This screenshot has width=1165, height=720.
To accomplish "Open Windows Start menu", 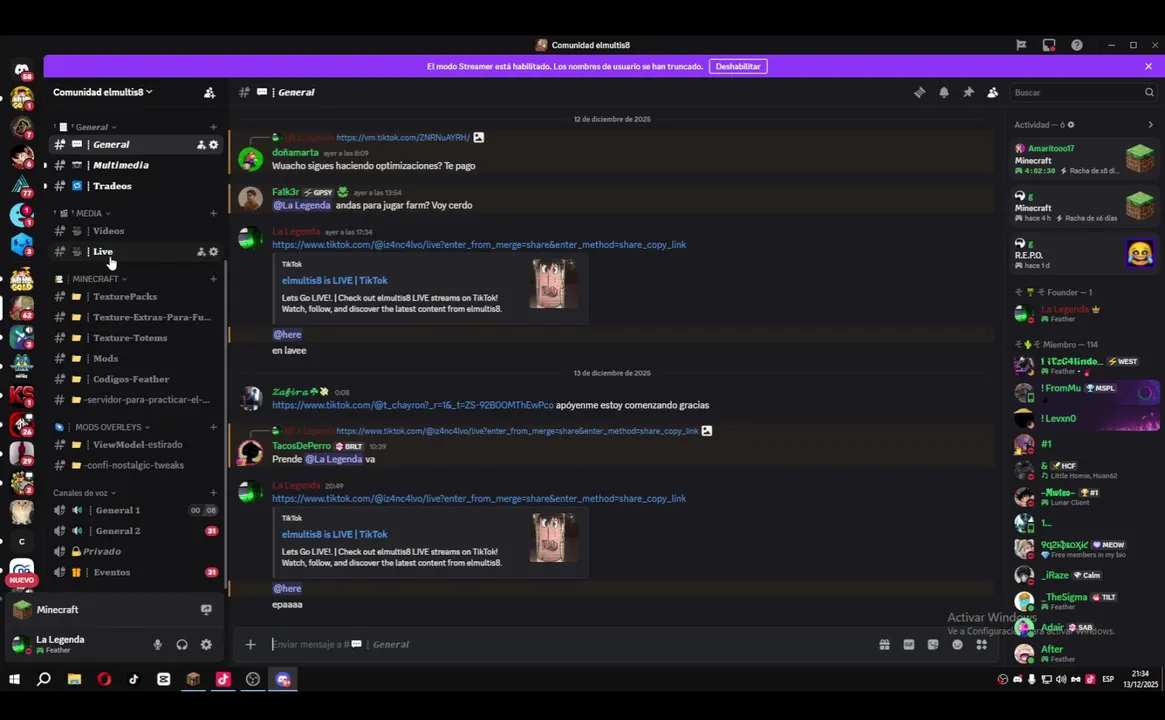I will pos(14,678).
